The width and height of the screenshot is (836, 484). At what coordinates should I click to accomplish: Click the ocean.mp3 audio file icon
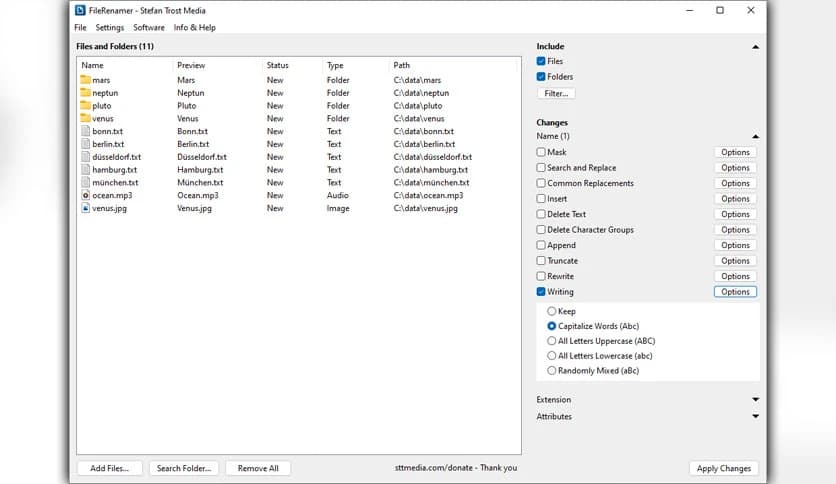[x=85, y=195]
